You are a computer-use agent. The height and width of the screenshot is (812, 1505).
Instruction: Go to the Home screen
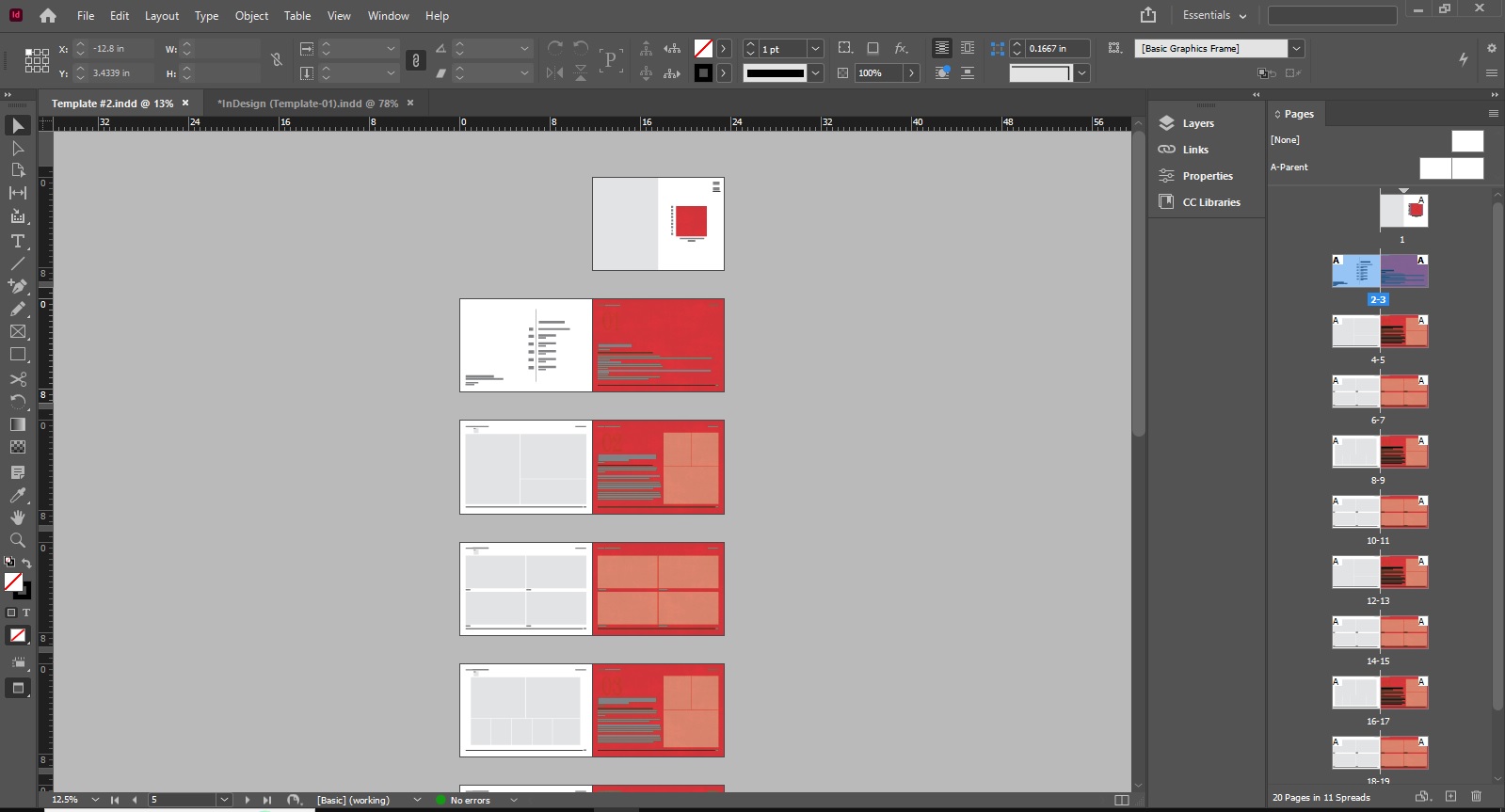pyautogui.click(x=48, y=16)
